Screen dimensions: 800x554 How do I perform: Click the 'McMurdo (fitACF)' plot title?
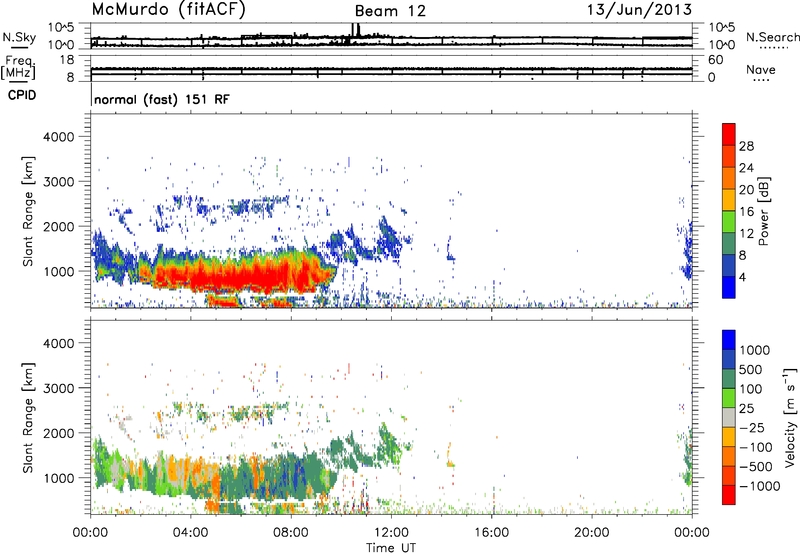[168, 10]
